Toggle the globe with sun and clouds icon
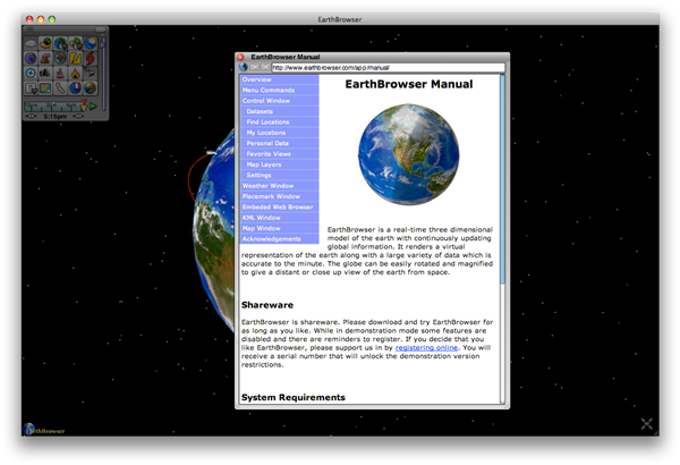680x465 pixels. [x=90, y=43]
